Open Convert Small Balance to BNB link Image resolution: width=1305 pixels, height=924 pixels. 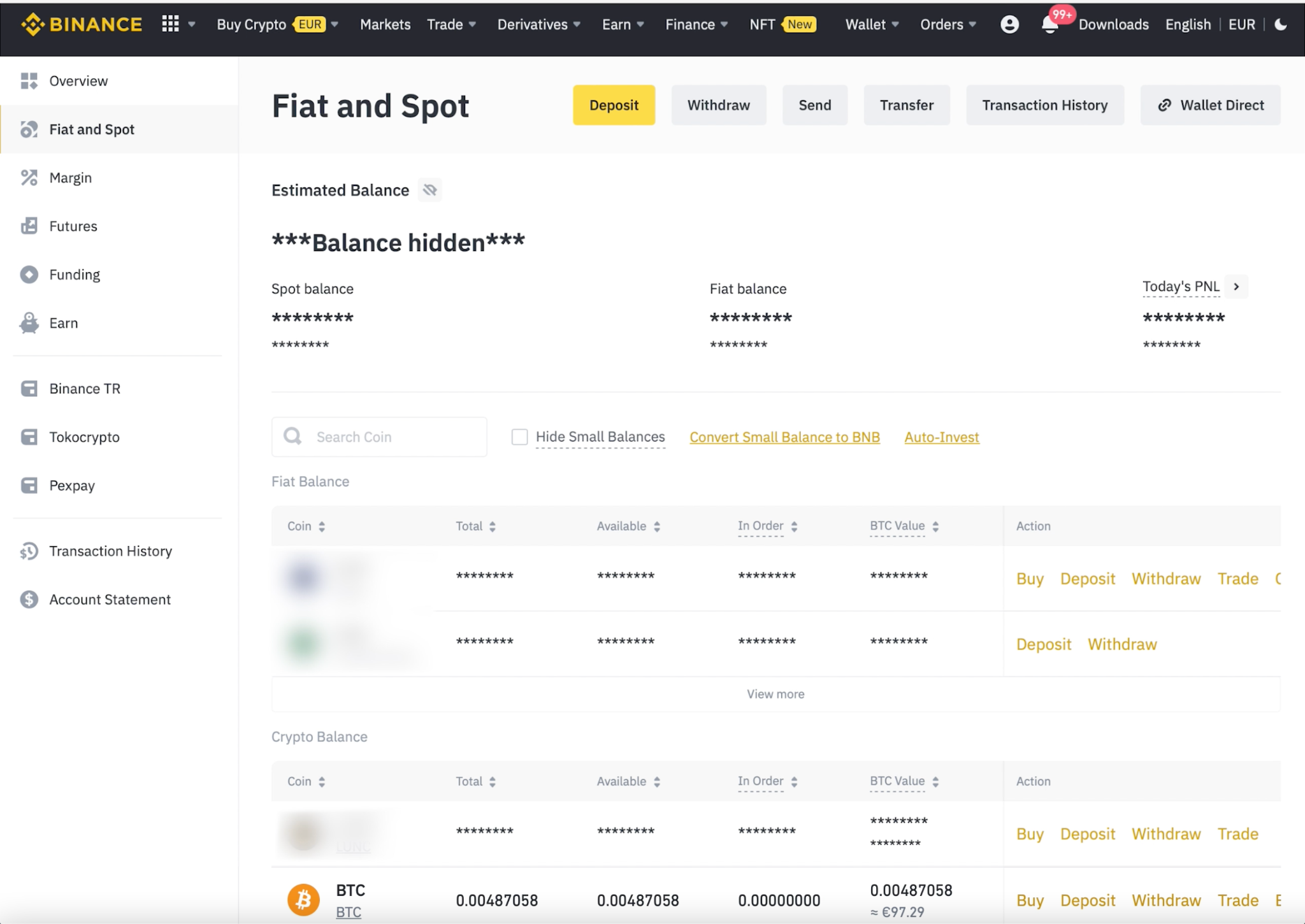[x=784, y=437]
